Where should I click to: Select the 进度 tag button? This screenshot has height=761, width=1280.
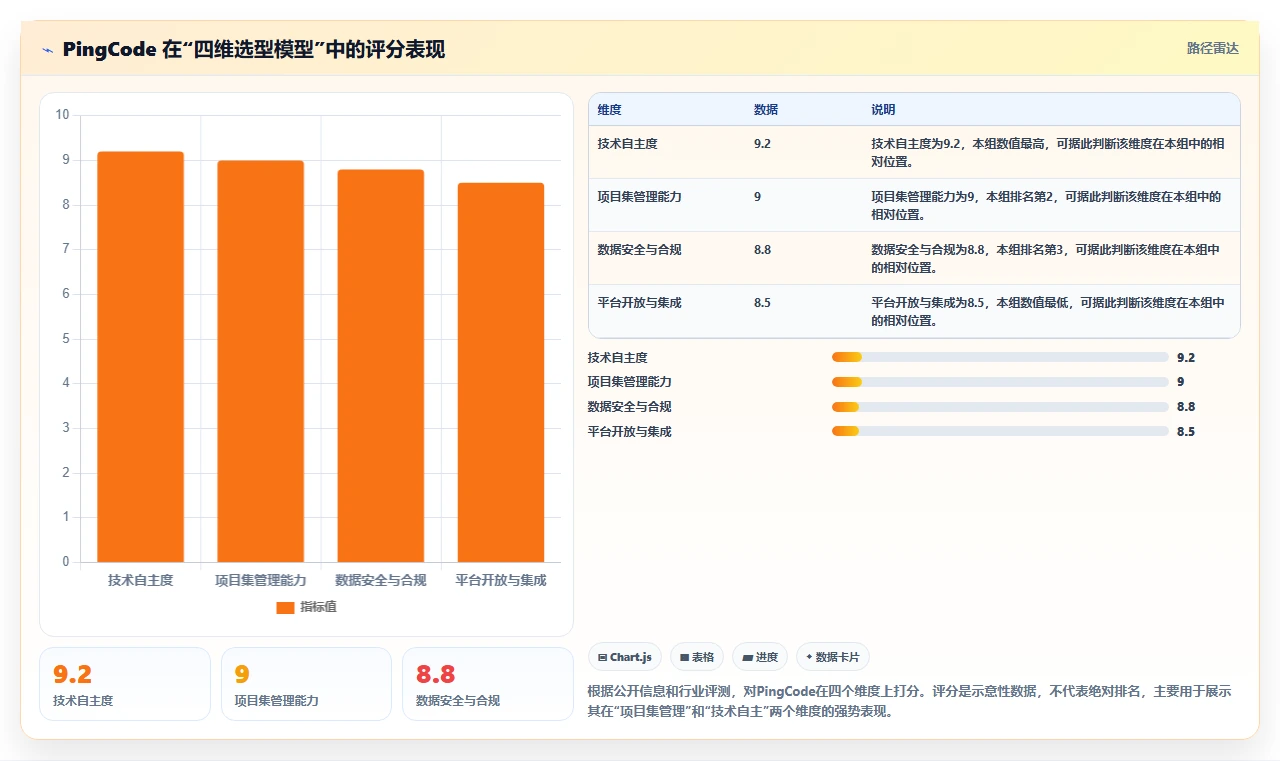tap(760, 657)
